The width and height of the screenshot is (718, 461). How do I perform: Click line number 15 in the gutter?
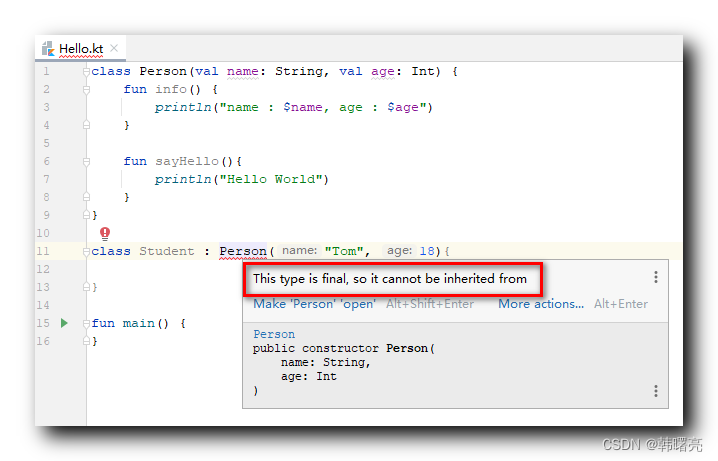43,323
